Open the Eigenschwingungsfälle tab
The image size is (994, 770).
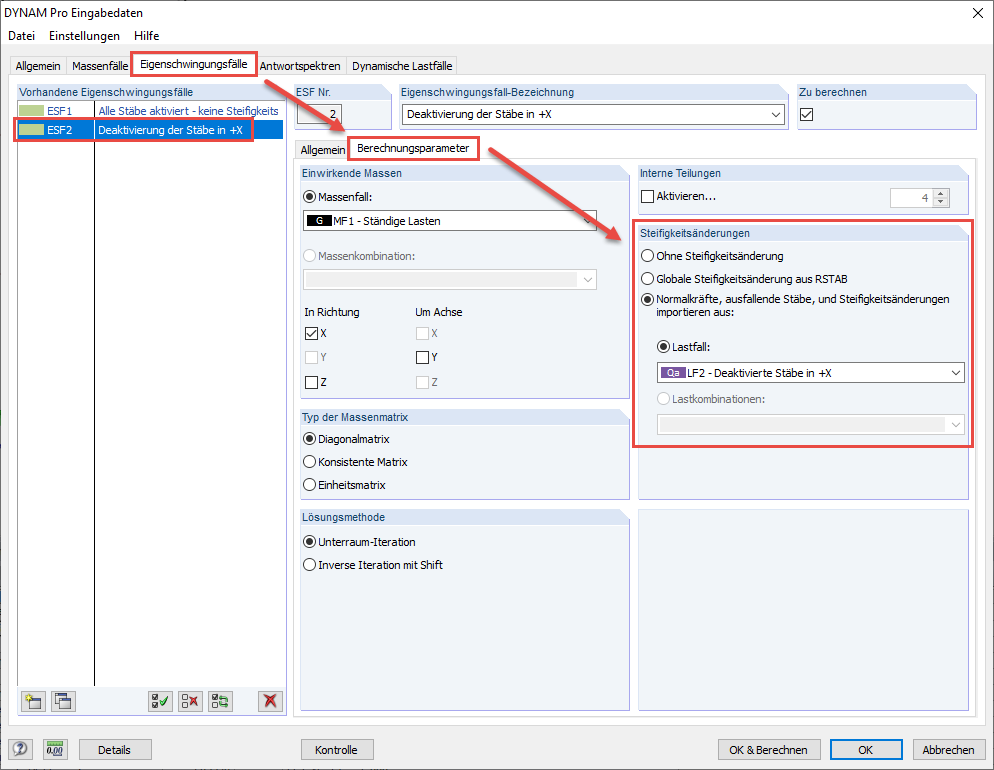(193, 64)
